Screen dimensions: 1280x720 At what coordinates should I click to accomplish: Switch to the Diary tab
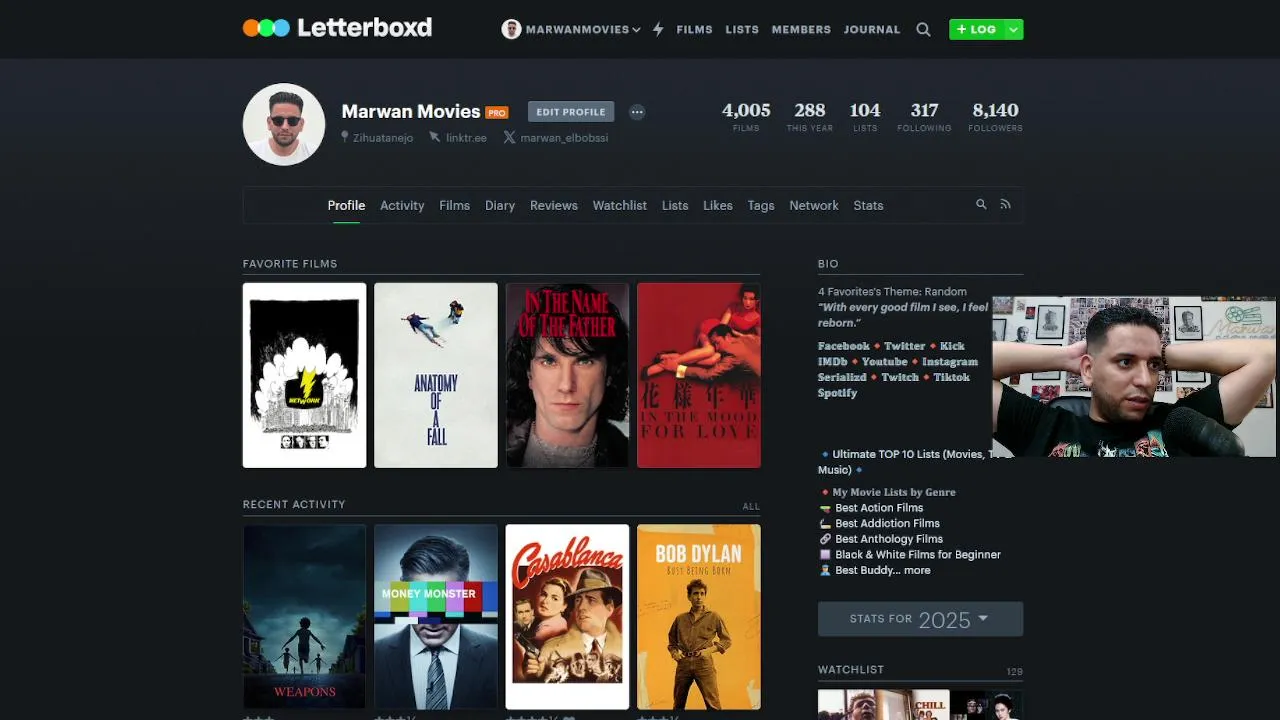500,205
